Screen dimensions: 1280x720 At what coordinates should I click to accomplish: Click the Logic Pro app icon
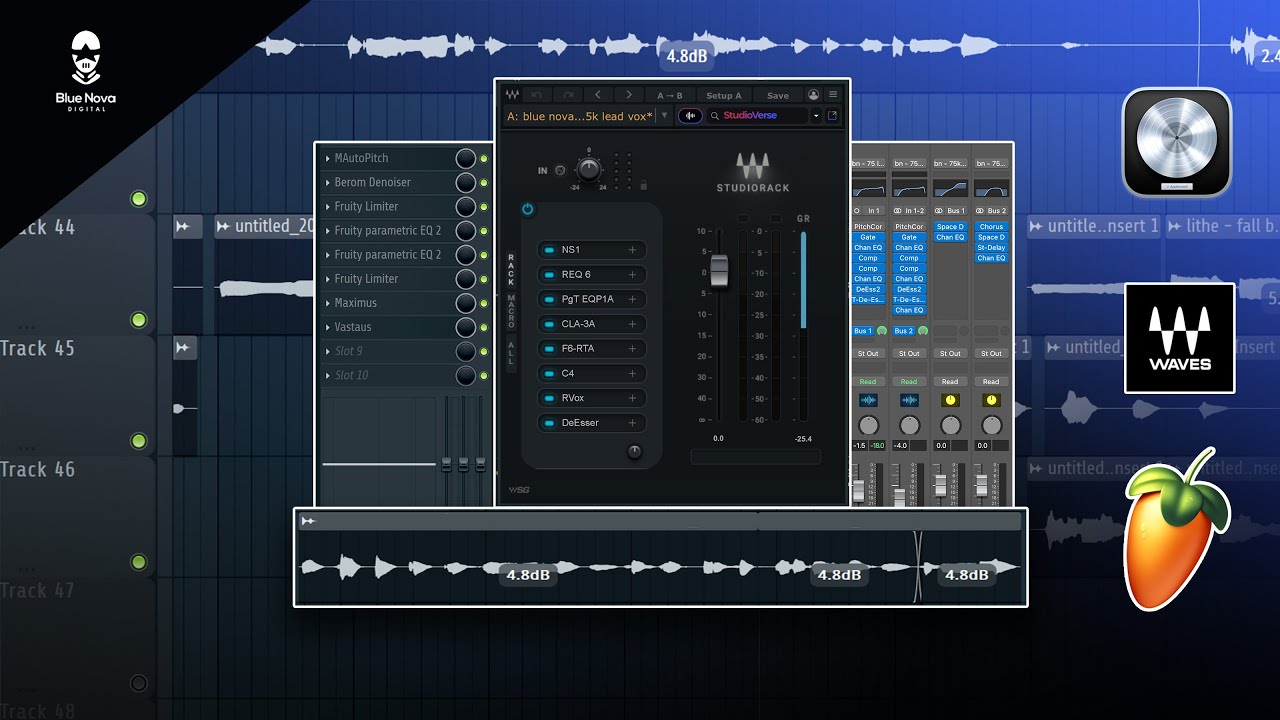[1177, 142]
